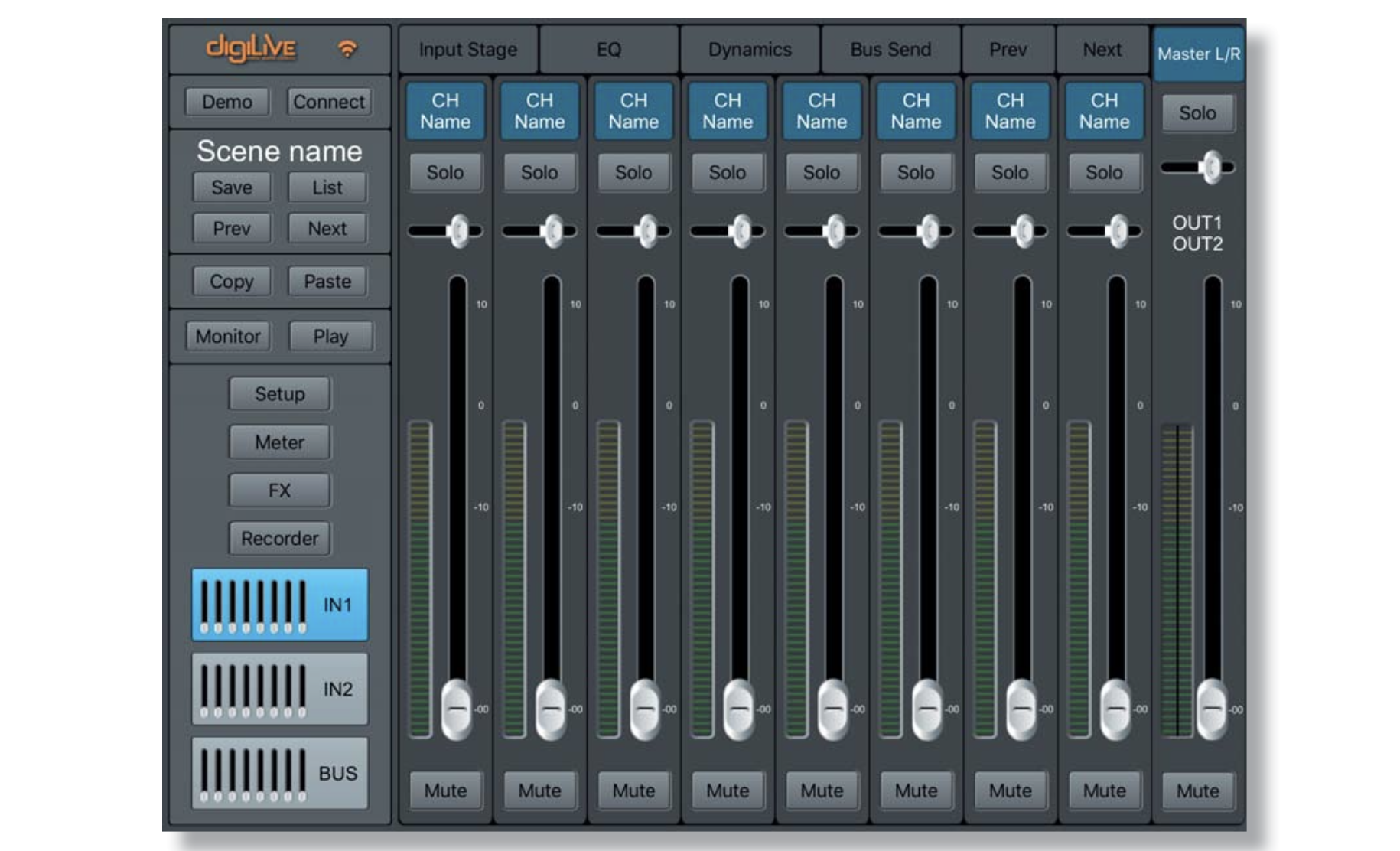Solo the eighth channel

coord(1104,173)
